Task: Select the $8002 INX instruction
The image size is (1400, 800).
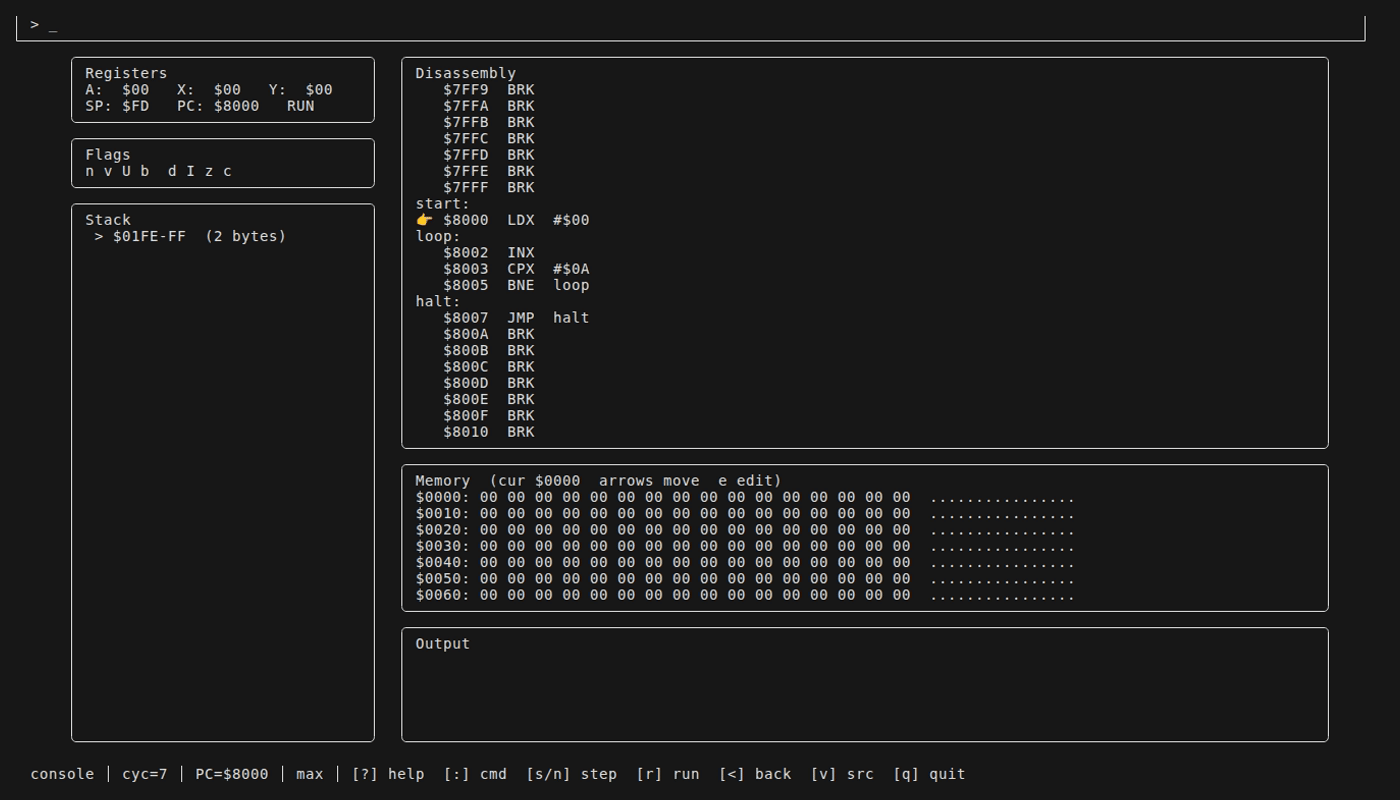Action: pyautogui.click(x=489, y=253)
